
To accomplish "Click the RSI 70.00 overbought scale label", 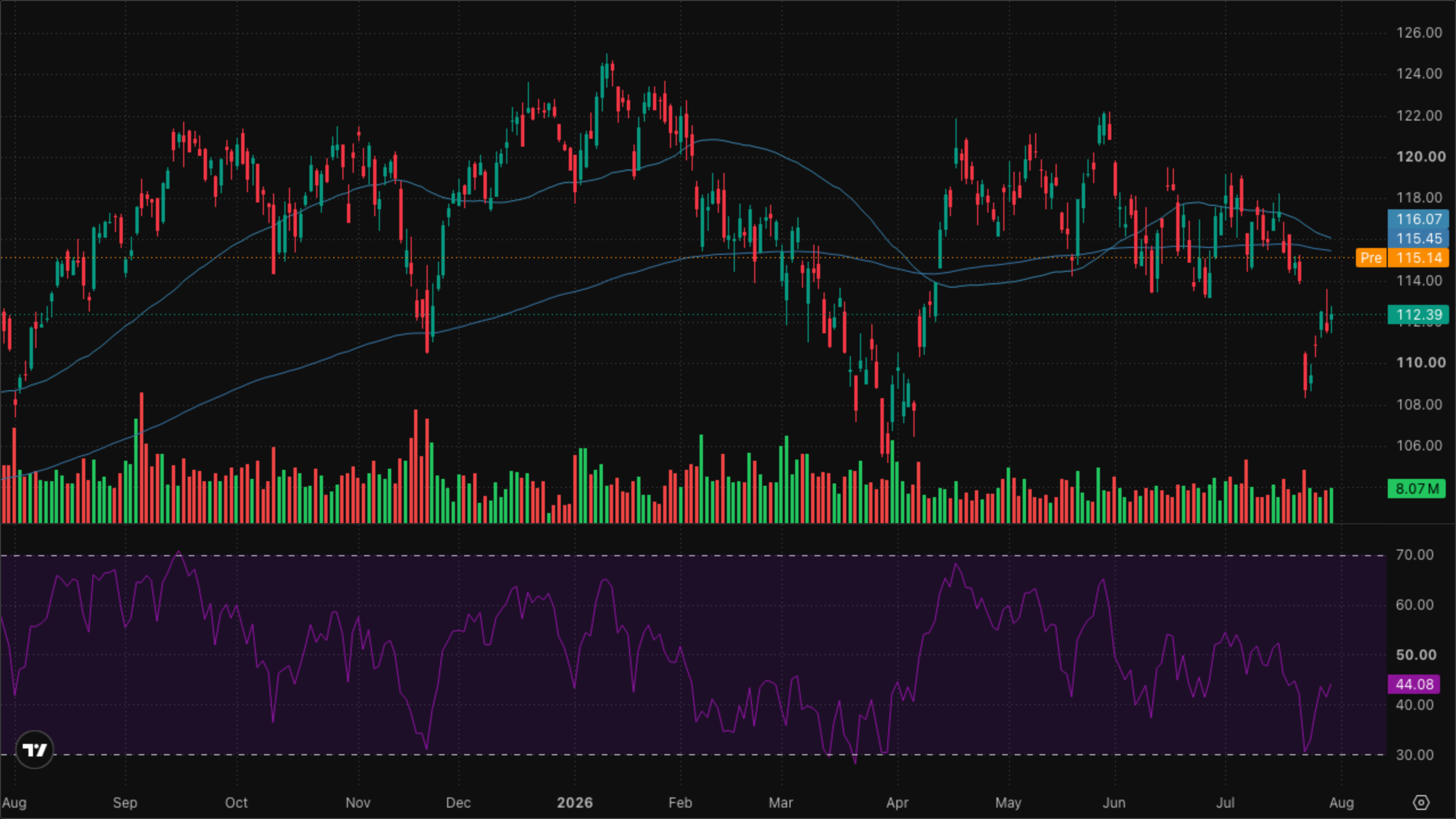I will 1414,555.
